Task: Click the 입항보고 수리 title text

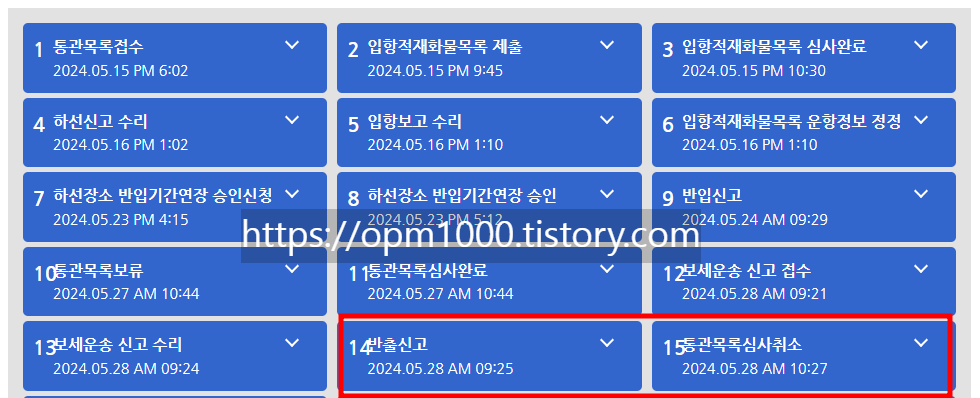Action: [414, 121]
